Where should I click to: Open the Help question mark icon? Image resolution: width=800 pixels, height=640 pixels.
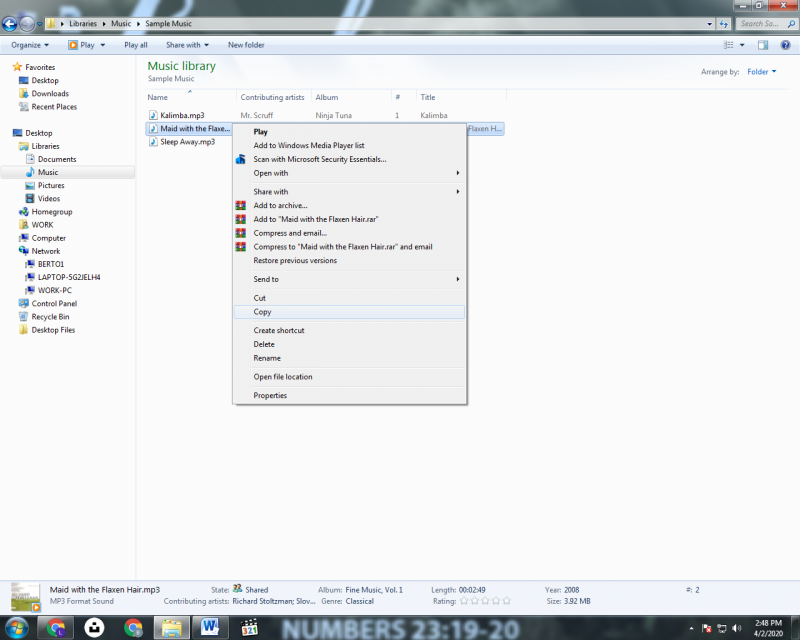pos(783,45)
